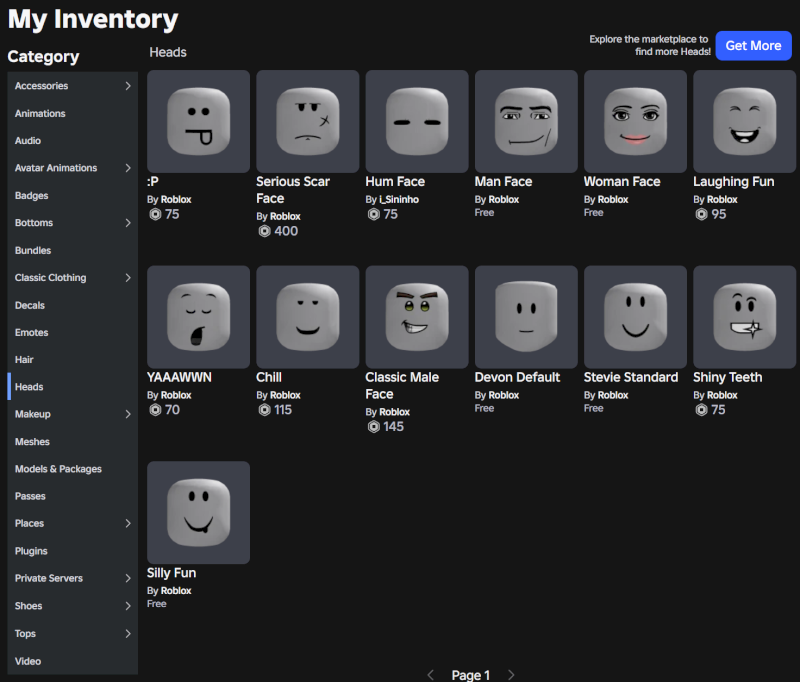Image resolution: width=800 pixels, height=682 pixels.
Task: Click the Robux icon beside 400
Action: [264, 231]
